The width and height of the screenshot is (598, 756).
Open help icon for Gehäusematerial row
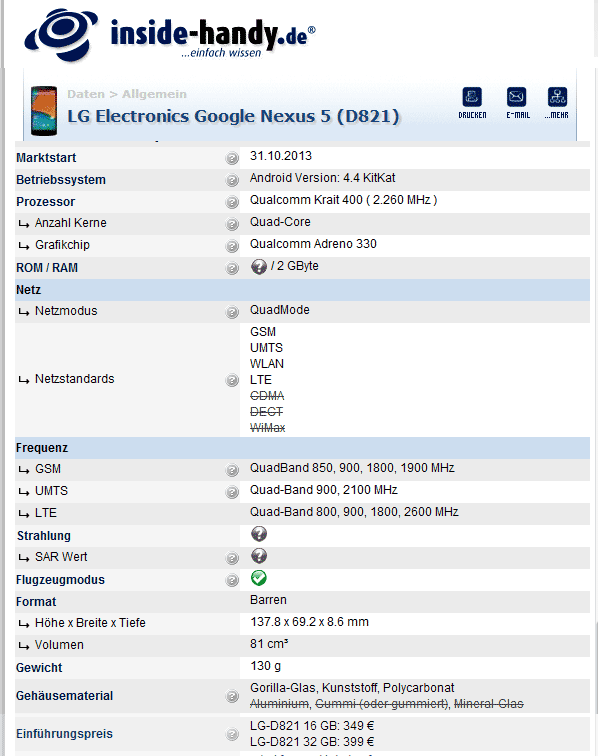click(232, 696)
